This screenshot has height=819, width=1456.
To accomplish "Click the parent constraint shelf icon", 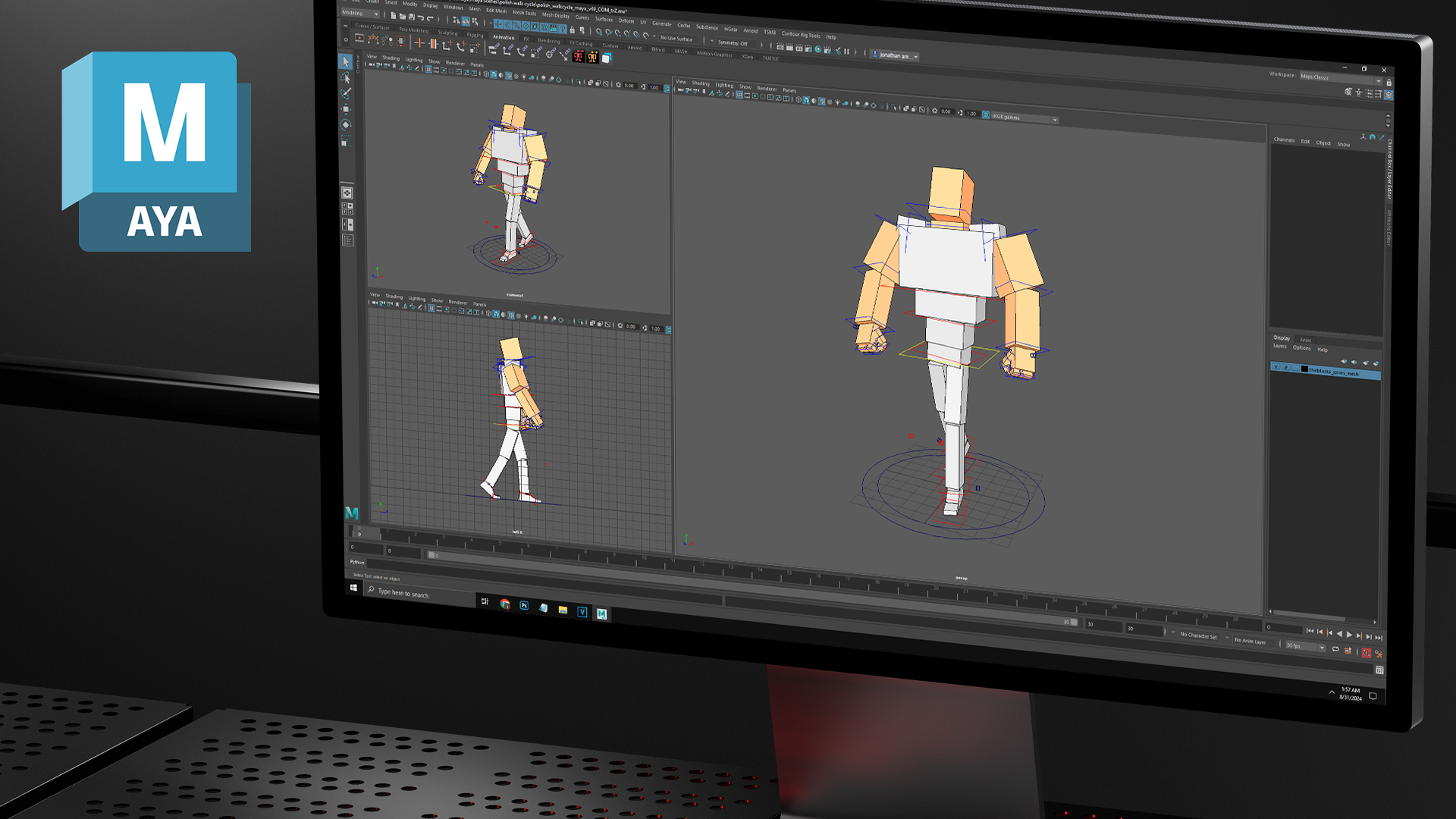I will [x=494, y=49].
